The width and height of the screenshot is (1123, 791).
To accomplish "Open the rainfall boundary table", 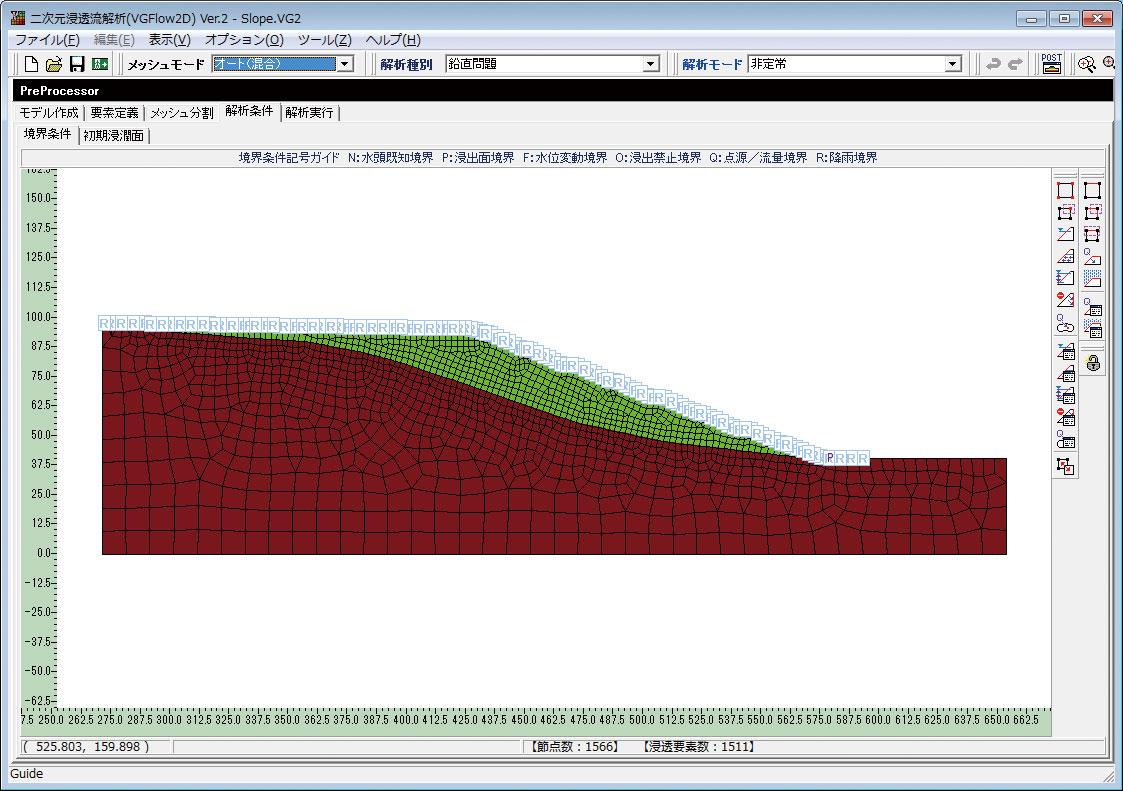I will pyautogui.click(x=1092, y=329).
